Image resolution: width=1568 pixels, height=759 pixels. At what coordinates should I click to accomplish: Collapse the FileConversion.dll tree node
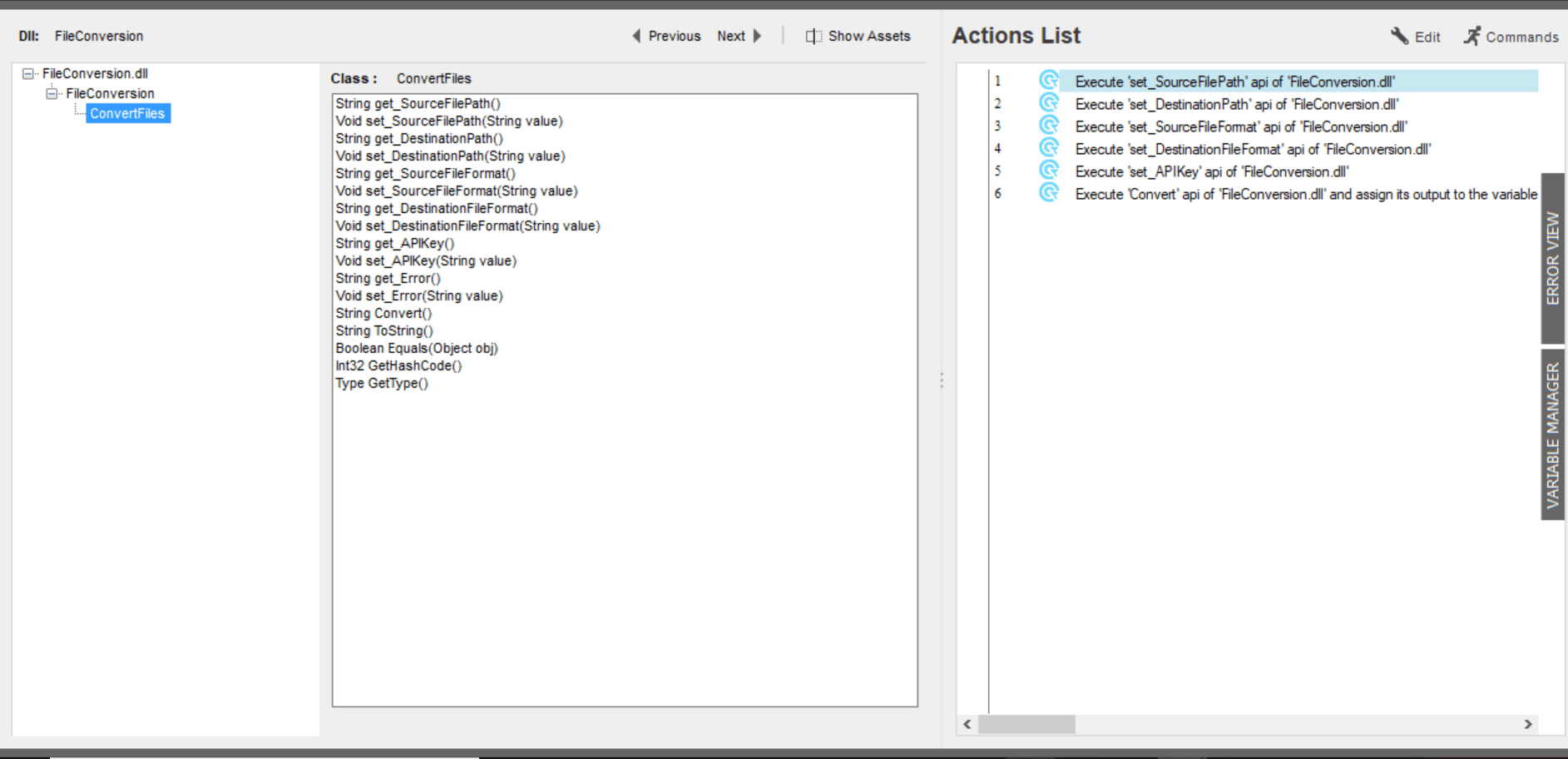[28, 73]
